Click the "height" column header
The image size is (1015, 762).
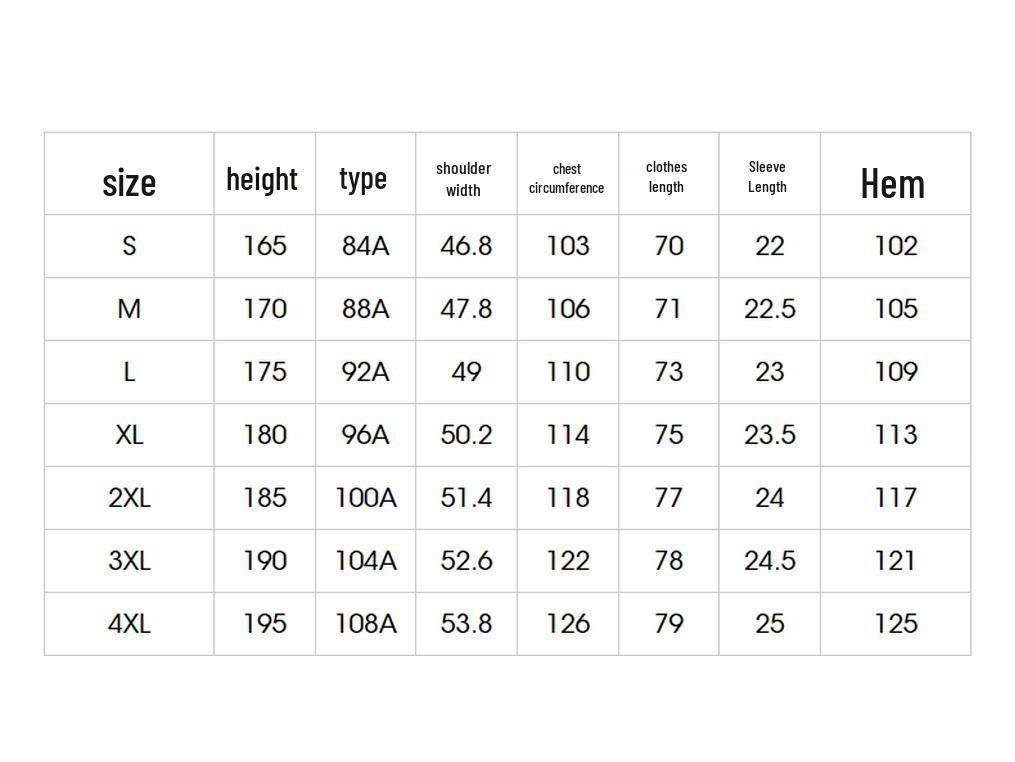(x=262, y=179)
